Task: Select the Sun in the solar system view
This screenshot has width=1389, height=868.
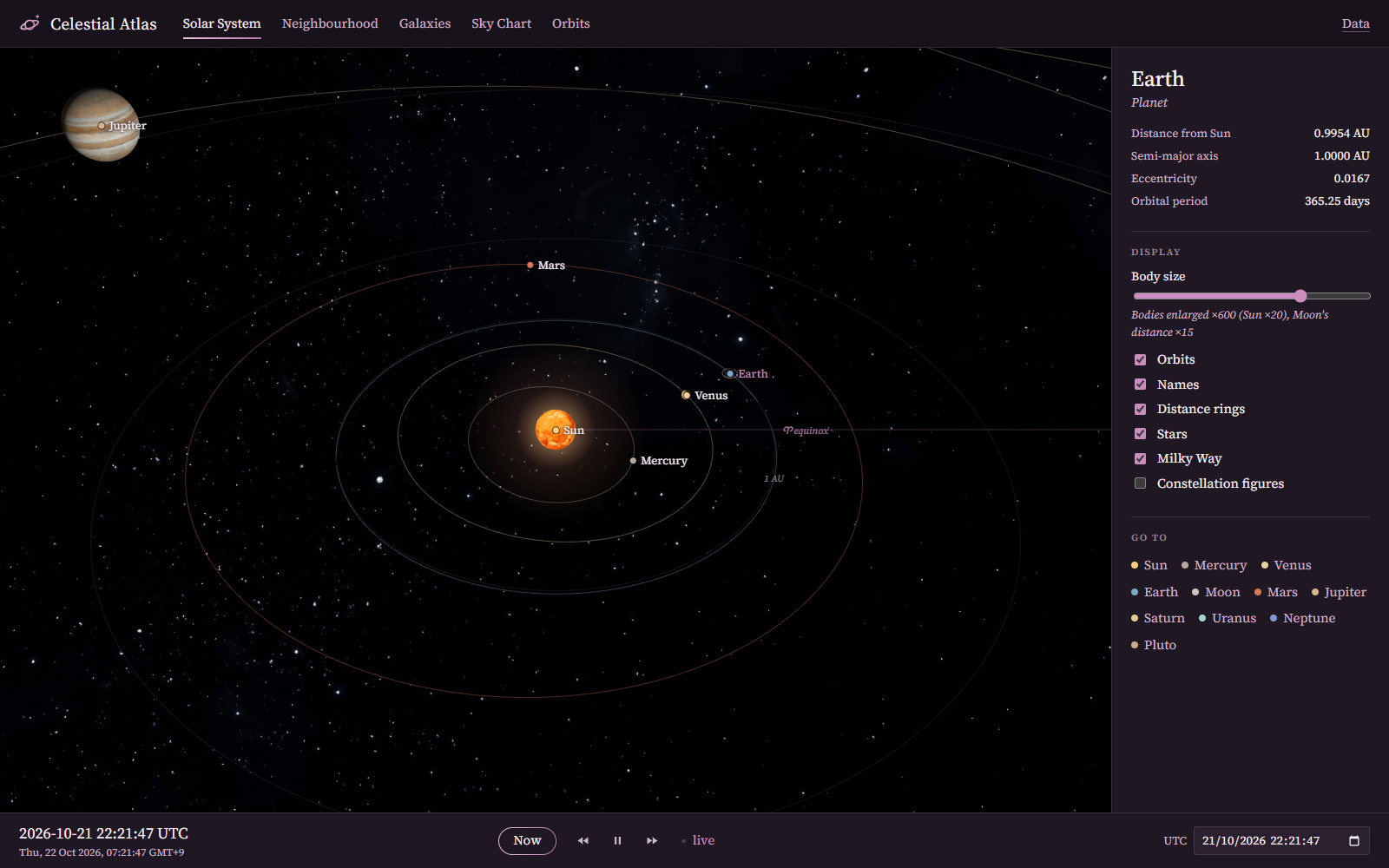Action: tap(556, 430)
